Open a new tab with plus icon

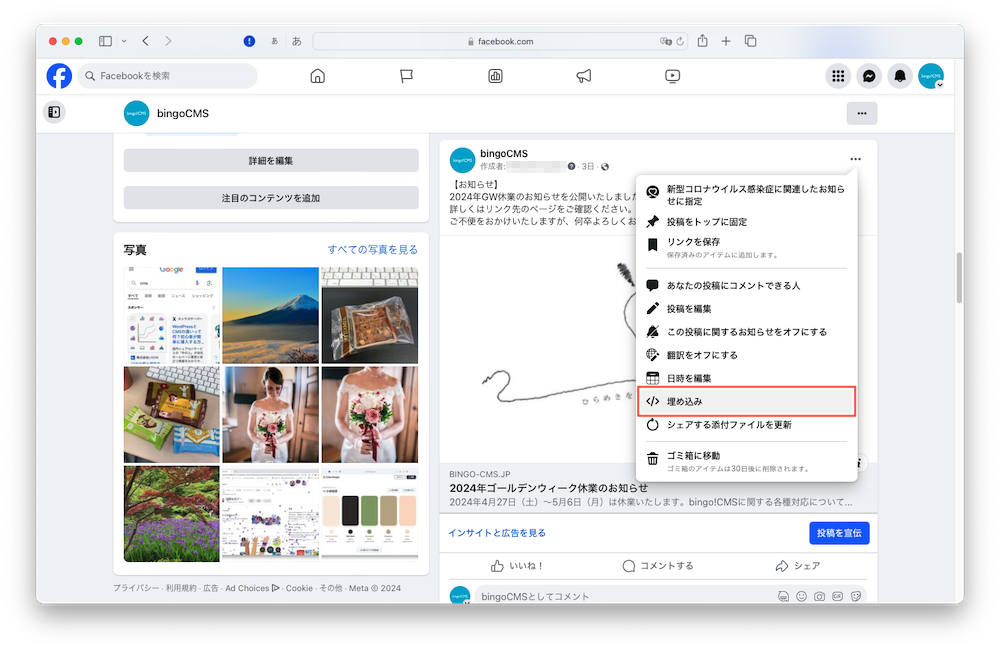point(726,41)
